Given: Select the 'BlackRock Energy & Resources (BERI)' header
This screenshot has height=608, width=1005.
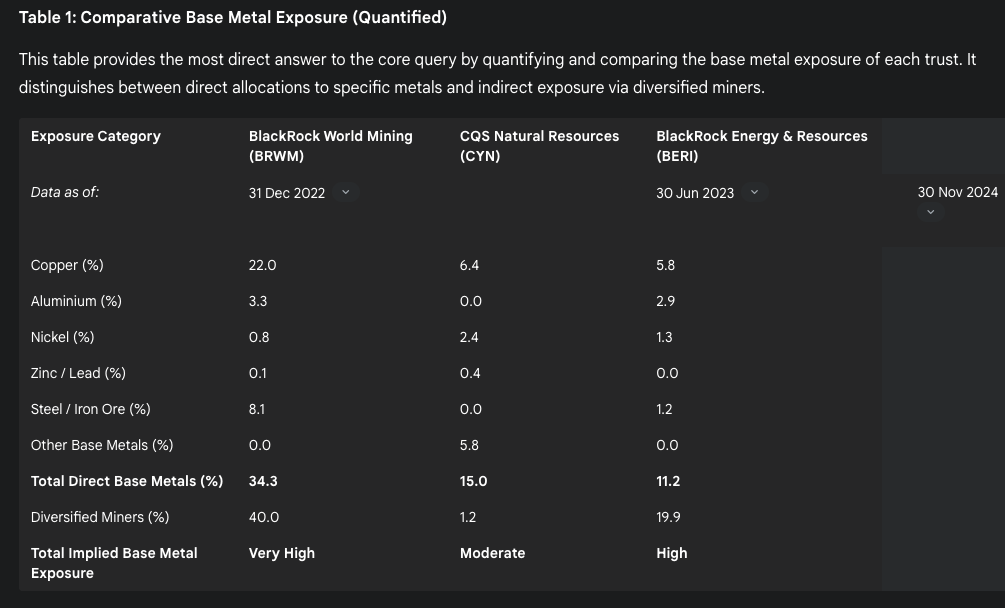Looking at the screenshot, I should point(762,146).
